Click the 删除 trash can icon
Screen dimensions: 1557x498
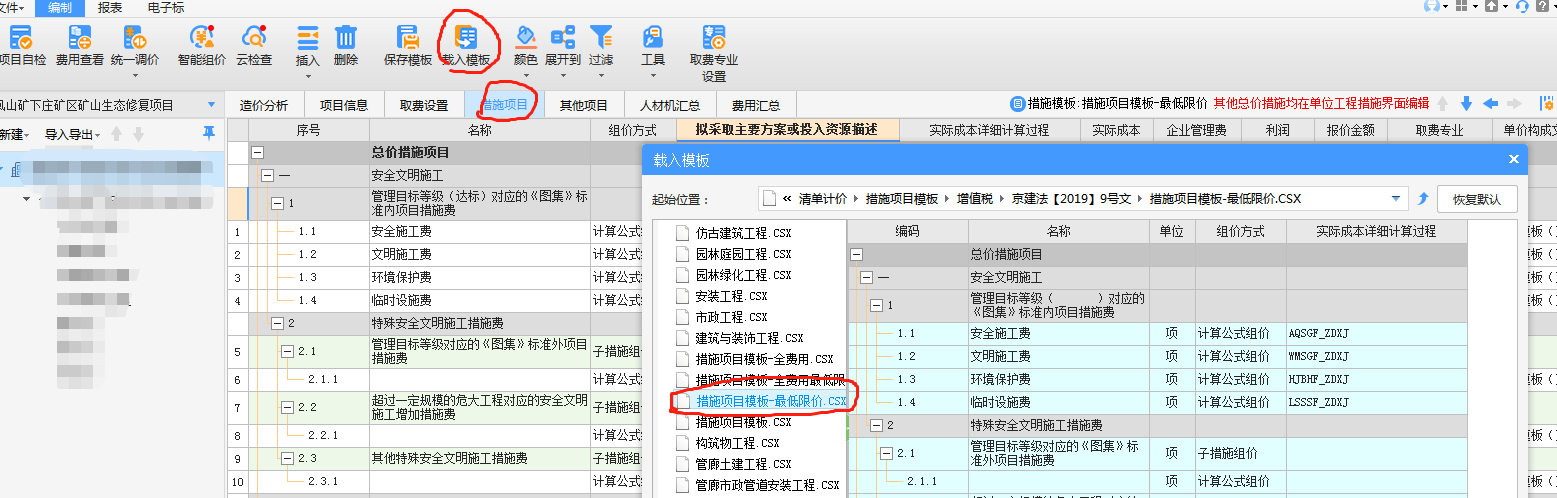(346, 38)
